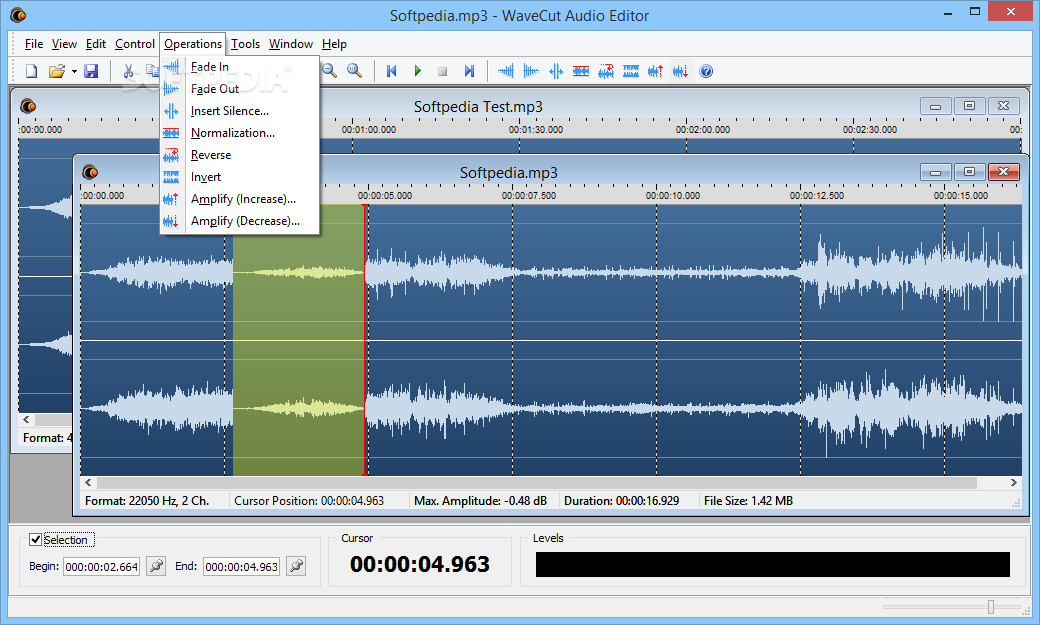This screenshot has width=1040, height=625.
Task: Click the 00:01:30.000 mark in Softpedia Test.mp3
Action: (536, 129)
